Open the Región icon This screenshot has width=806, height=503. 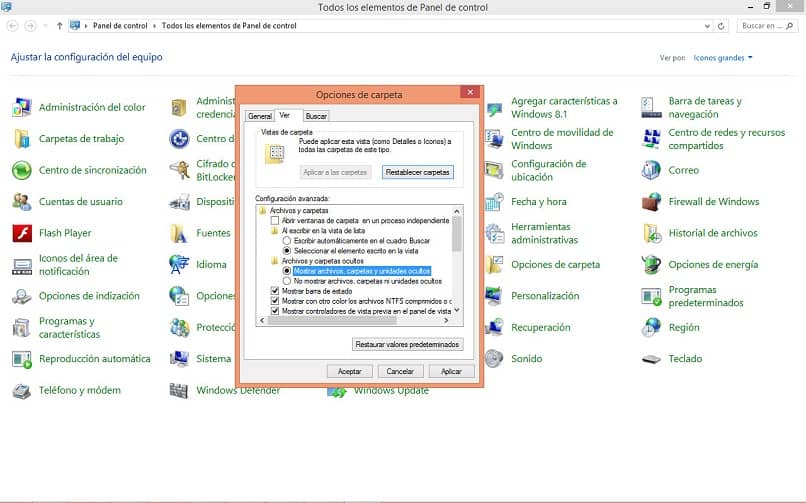(x=651, y=327)
